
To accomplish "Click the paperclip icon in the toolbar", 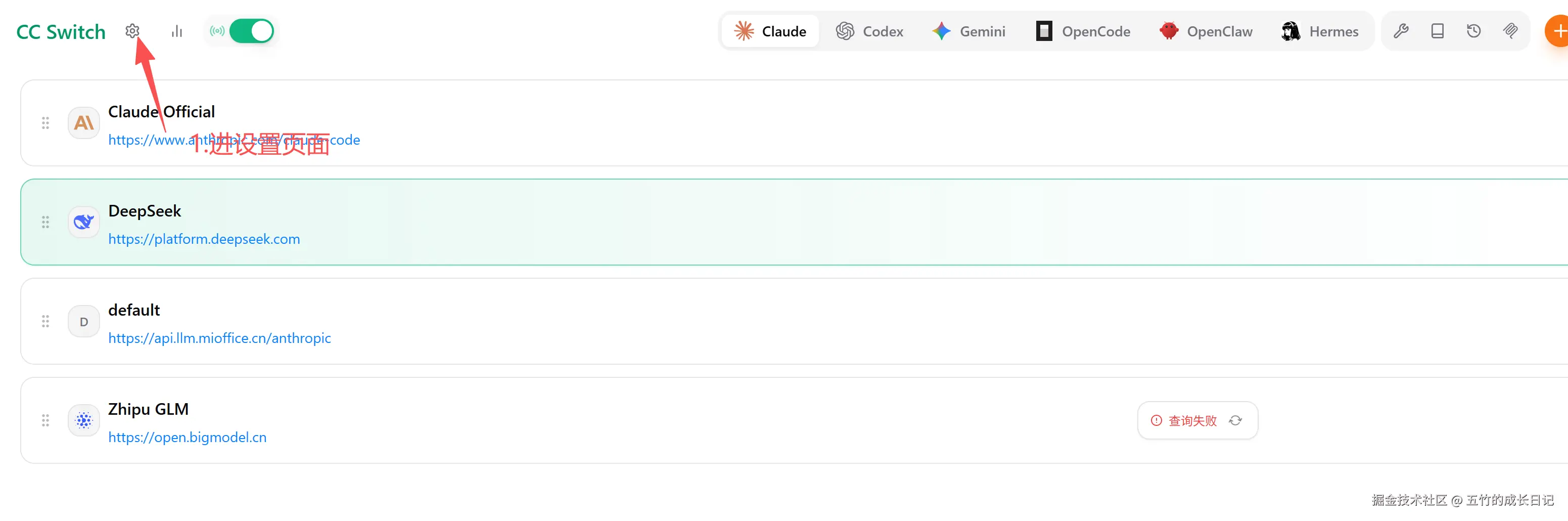I will (1510, 31).
